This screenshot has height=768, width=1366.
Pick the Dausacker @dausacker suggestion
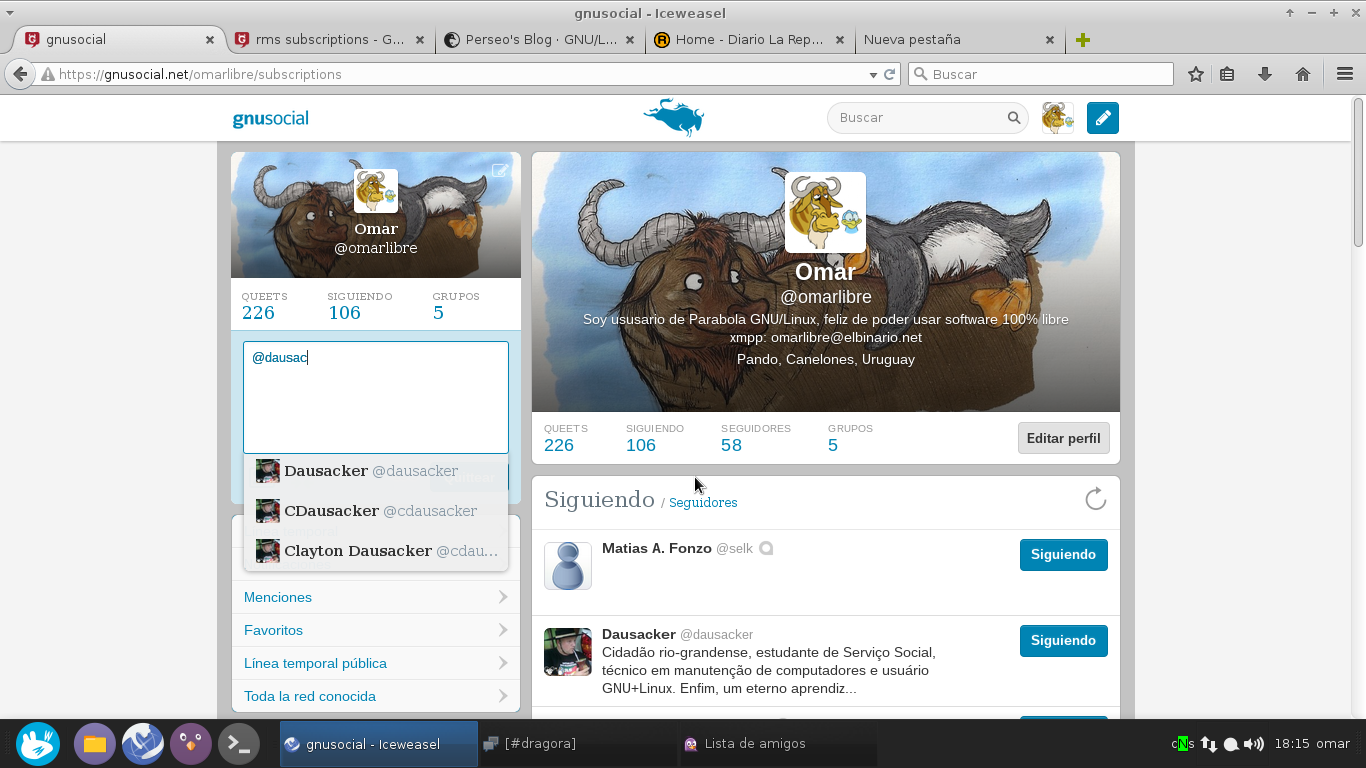(x=376, y=471)
